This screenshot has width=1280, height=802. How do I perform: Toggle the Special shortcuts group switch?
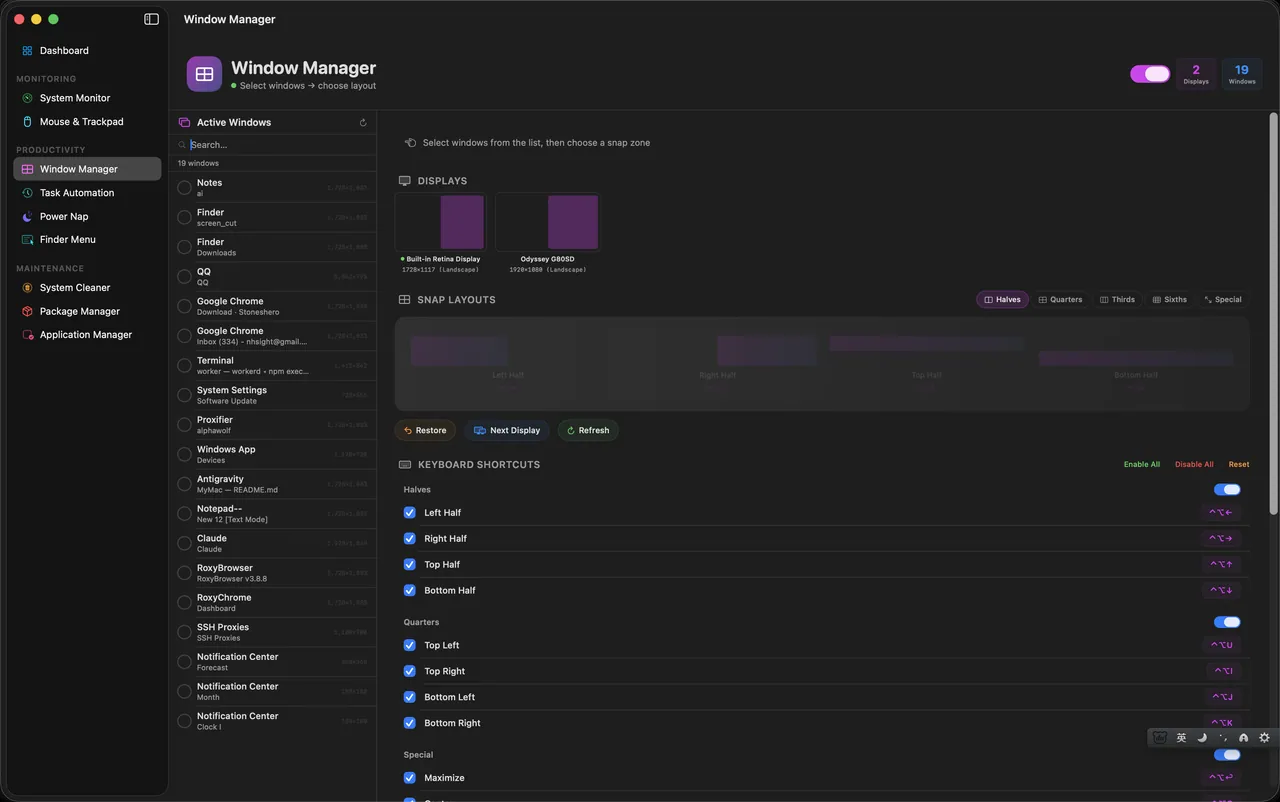(1227, 755)
